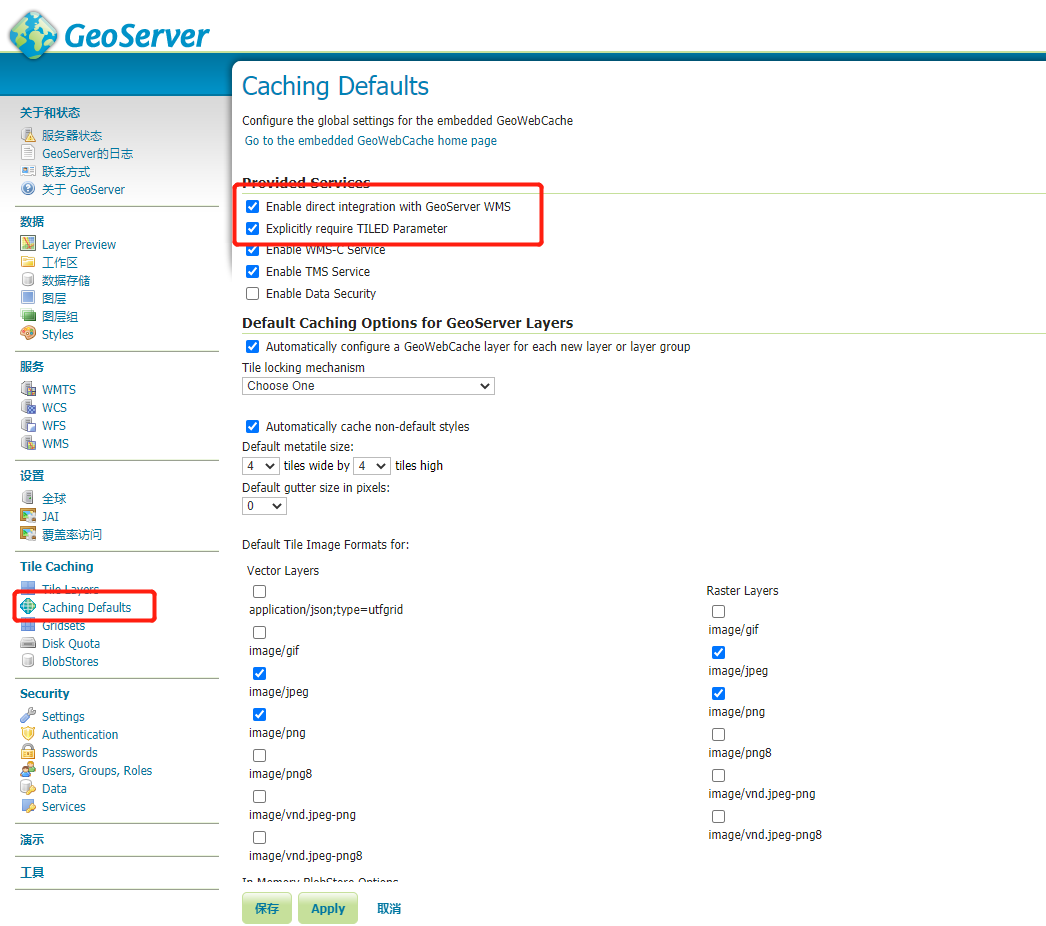Viewport: 1046px width, 926px height.
Task: Uncheck Enable direct integration with GeoServer WMS
Action: (x=252, y=206)
